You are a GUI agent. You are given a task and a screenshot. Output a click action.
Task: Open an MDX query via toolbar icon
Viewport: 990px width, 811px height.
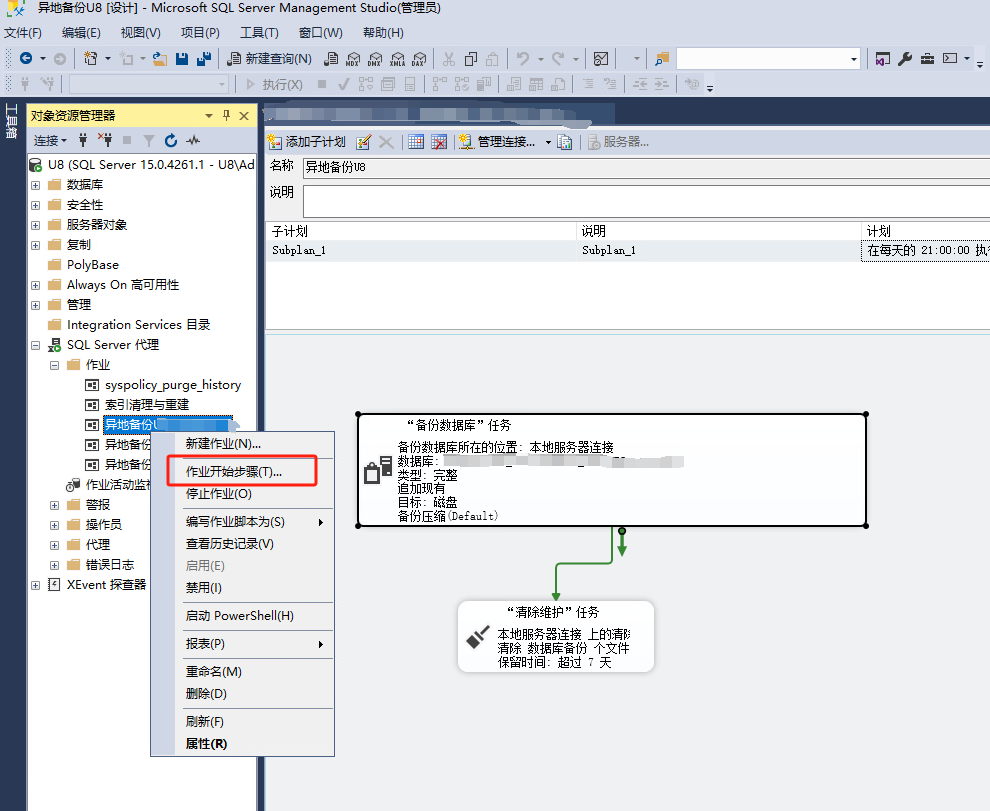[353, 59]
